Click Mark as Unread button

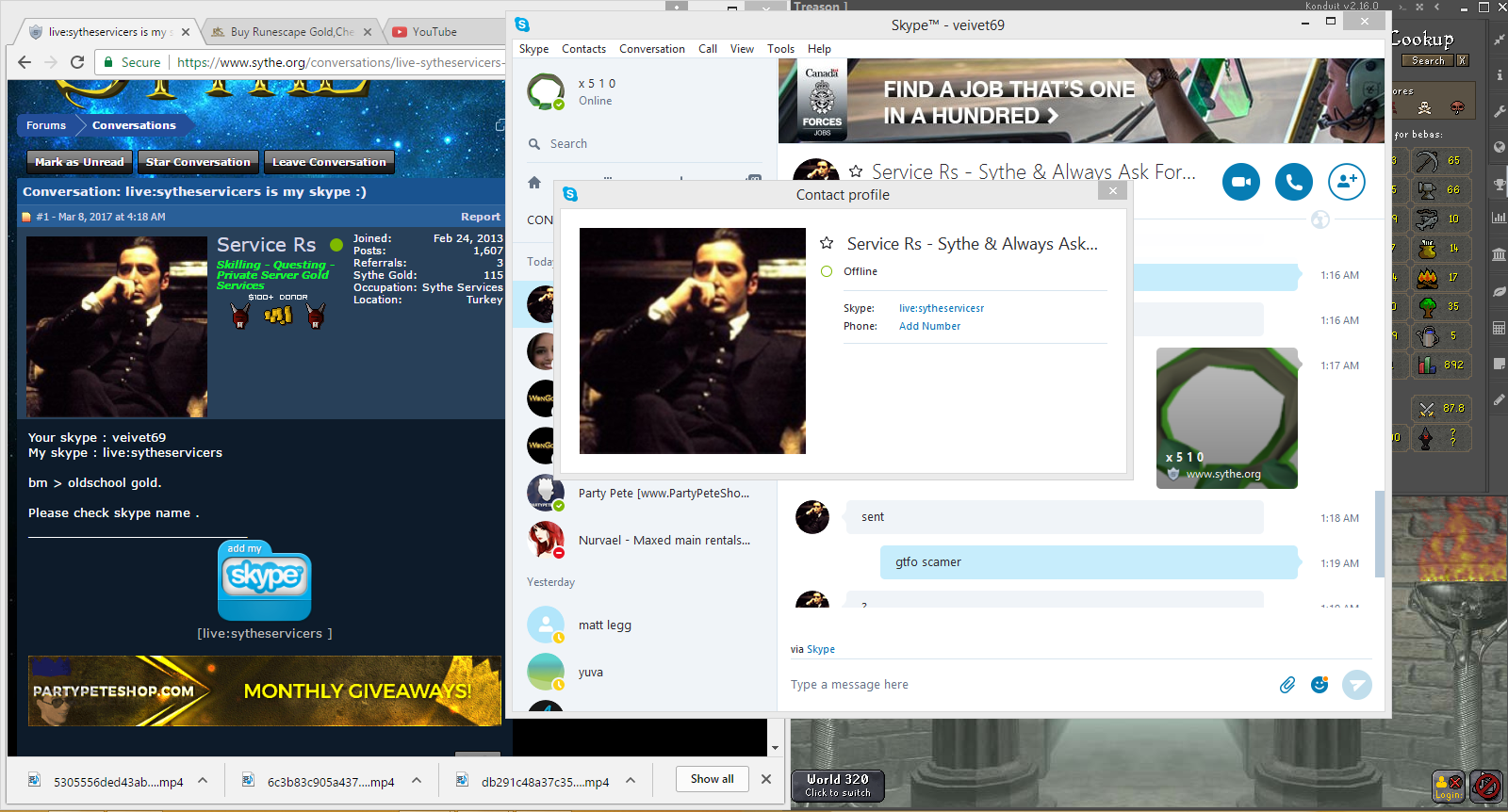coord(79,162)
